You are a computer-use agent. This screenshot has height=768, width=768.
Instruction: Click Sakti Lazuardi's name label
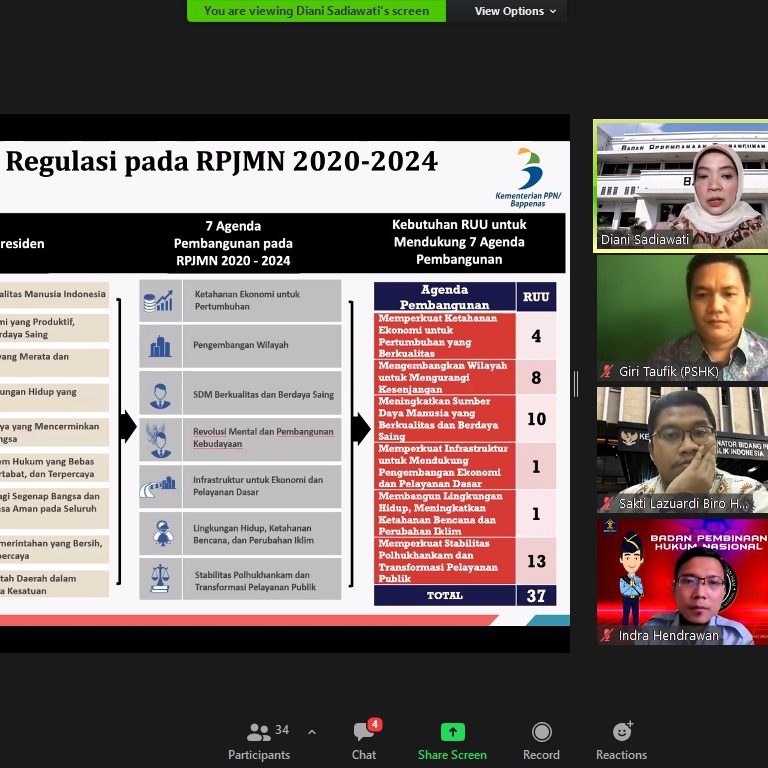(x=683, y=503)
